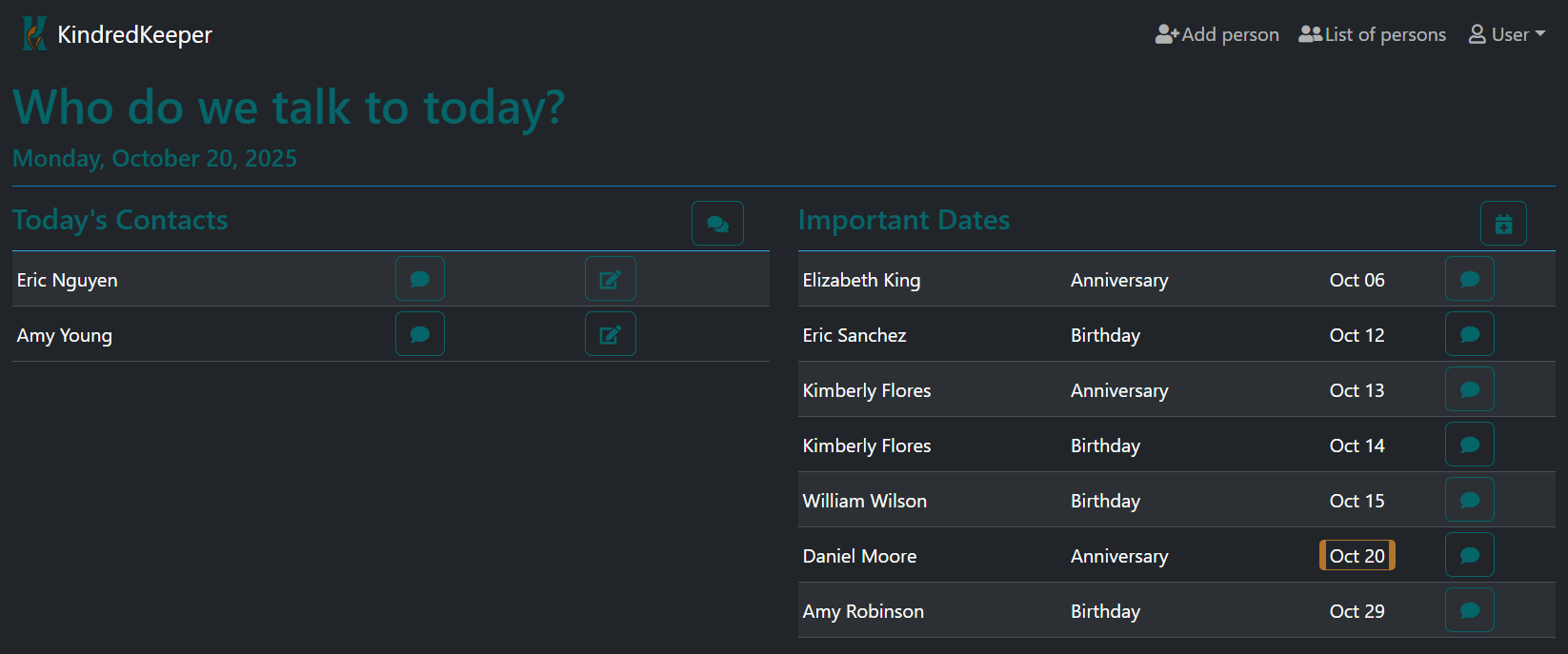This screenshot has width=1568, height=654.
Task: Click chat icon in Kimberly Flores Oct 14 row
Action: [1469, 445]
